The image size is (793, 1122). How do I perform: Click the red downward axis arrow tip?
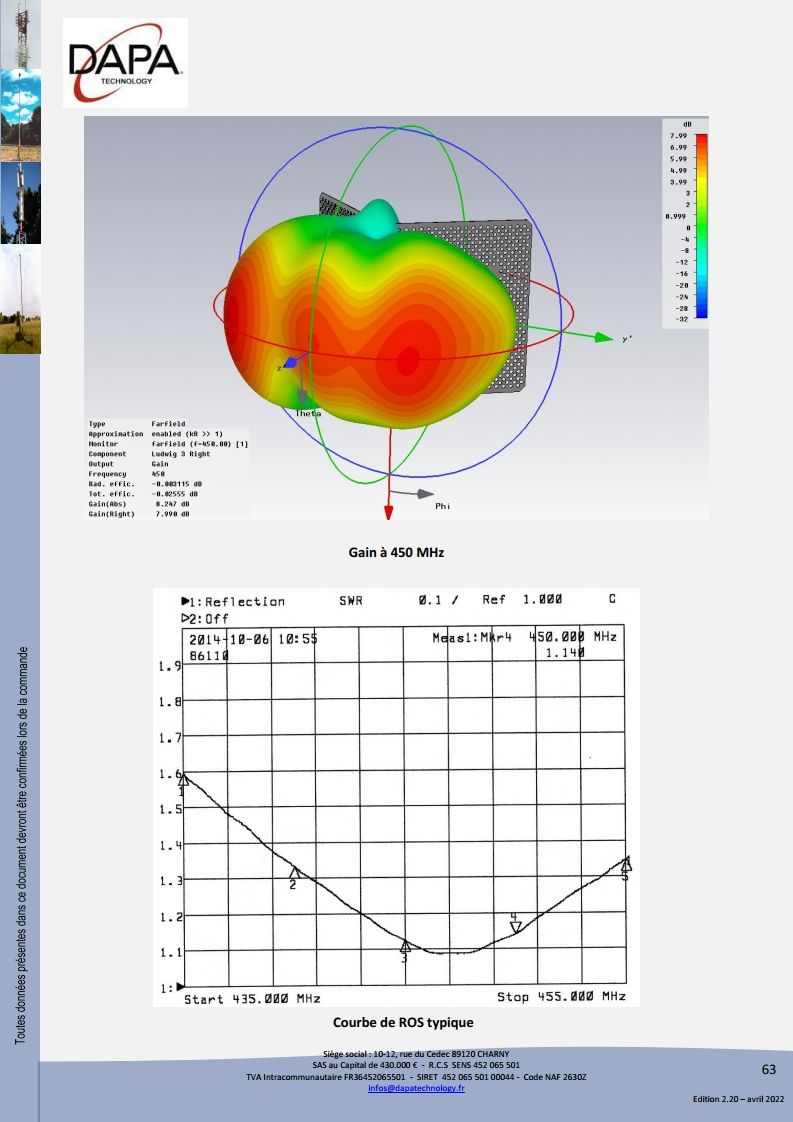click(x=388, y=513)
